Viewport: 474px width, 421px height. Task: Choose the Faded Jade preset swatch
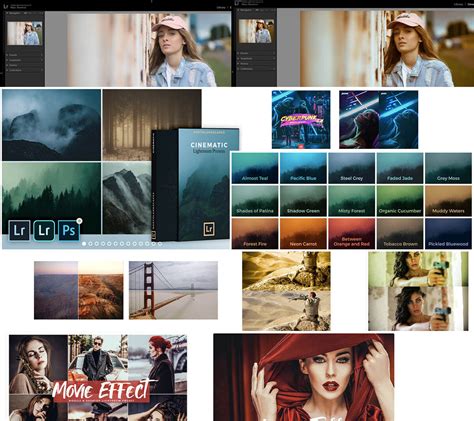click(400, 168)
